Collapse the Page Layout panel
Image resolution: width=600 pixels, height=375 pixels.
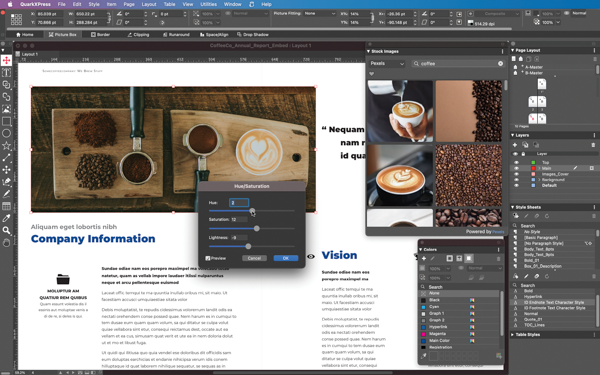[x=513, y=50]
